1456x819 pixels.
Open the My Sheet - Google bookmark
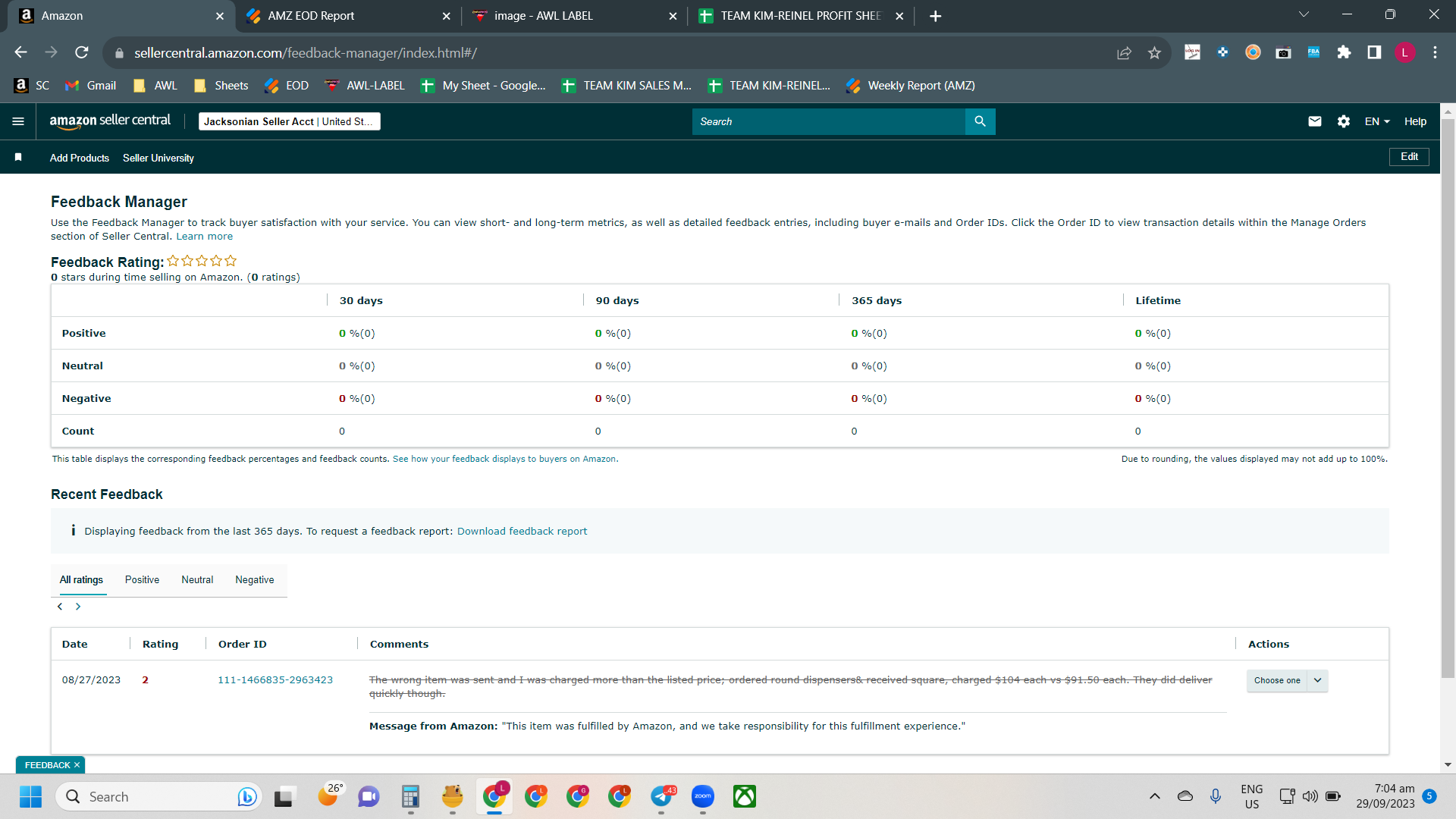483,86
